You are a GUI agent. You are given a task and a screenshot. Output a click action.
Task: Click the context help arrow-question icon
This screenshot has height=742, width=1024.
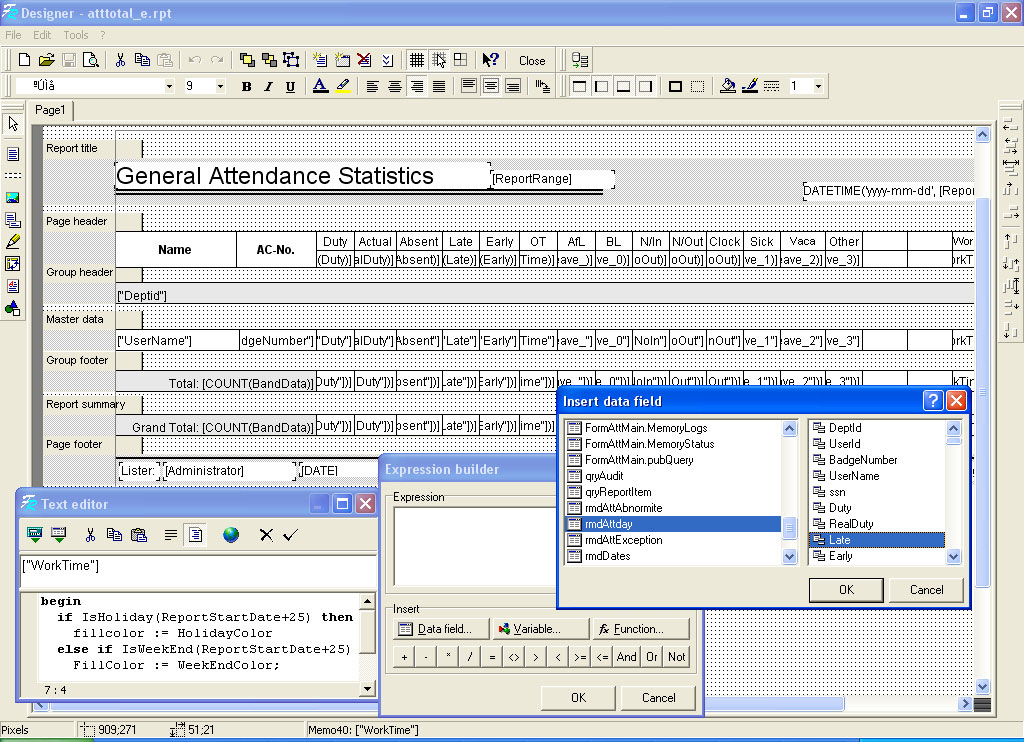click(490, 60)
